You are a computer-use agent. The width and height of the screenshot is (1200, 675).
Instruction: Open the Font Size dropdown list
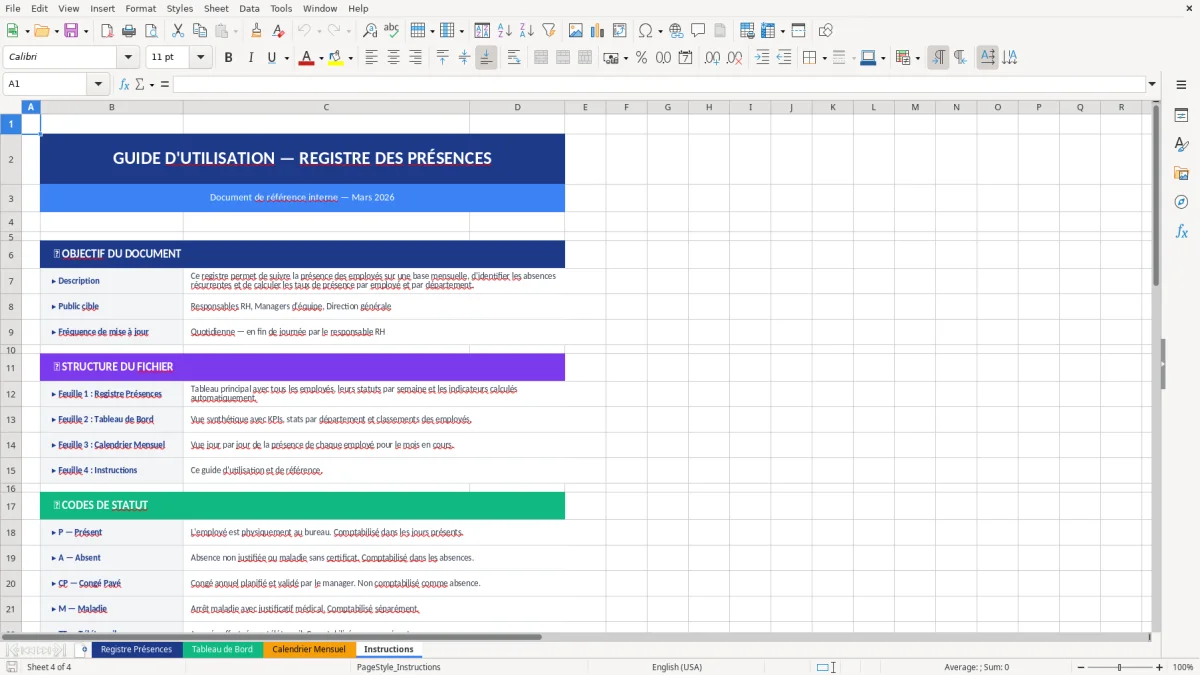[201, 58]
